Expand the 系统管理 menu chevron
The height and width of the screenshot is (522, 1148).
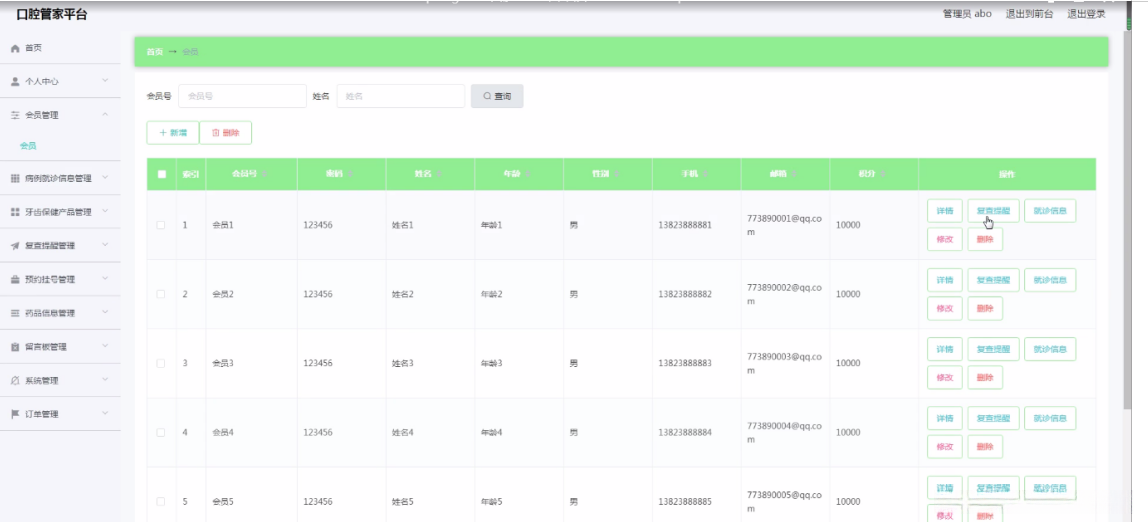coord(105,380)
